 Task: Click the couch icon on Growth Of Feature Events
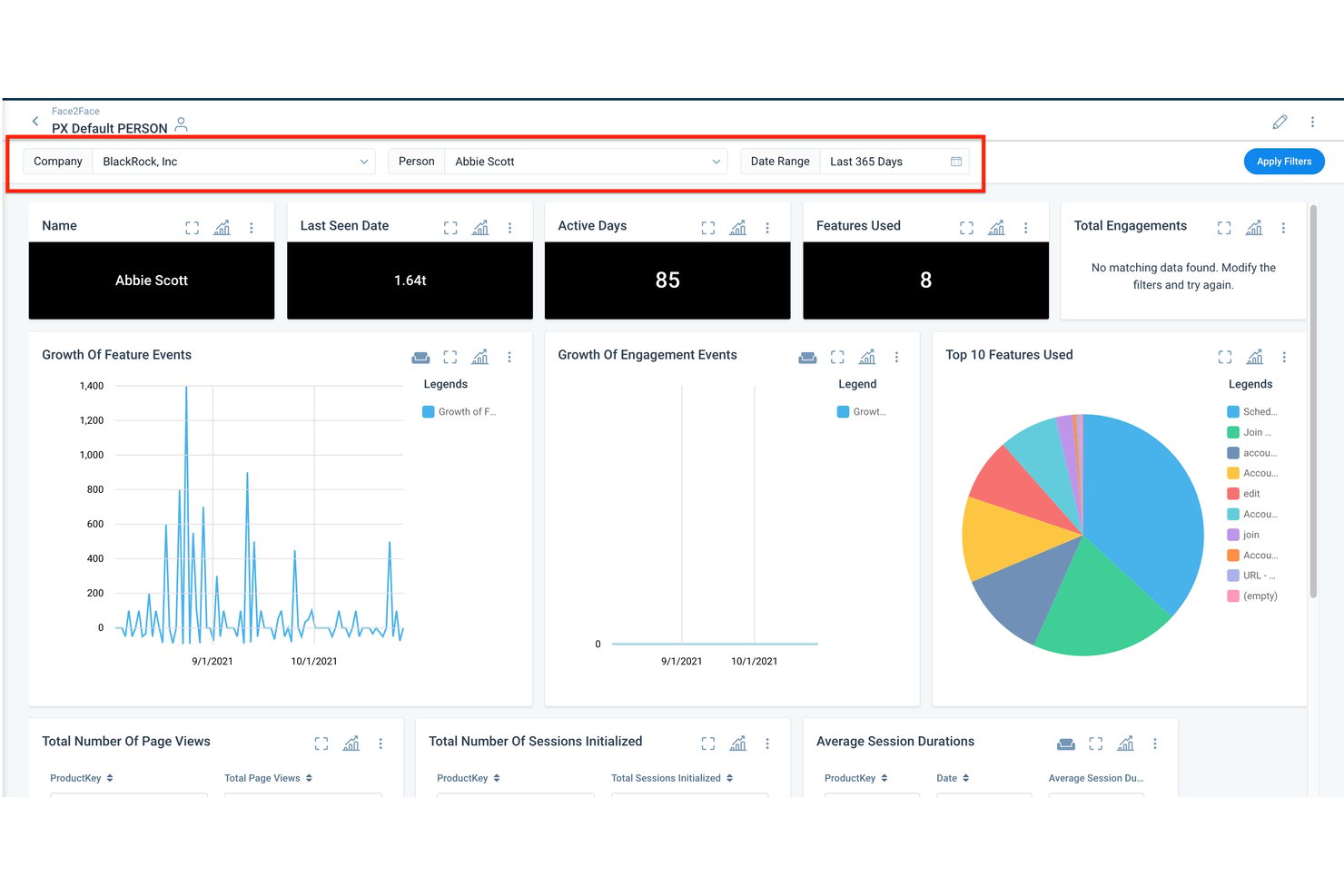[x=420, y=358]
